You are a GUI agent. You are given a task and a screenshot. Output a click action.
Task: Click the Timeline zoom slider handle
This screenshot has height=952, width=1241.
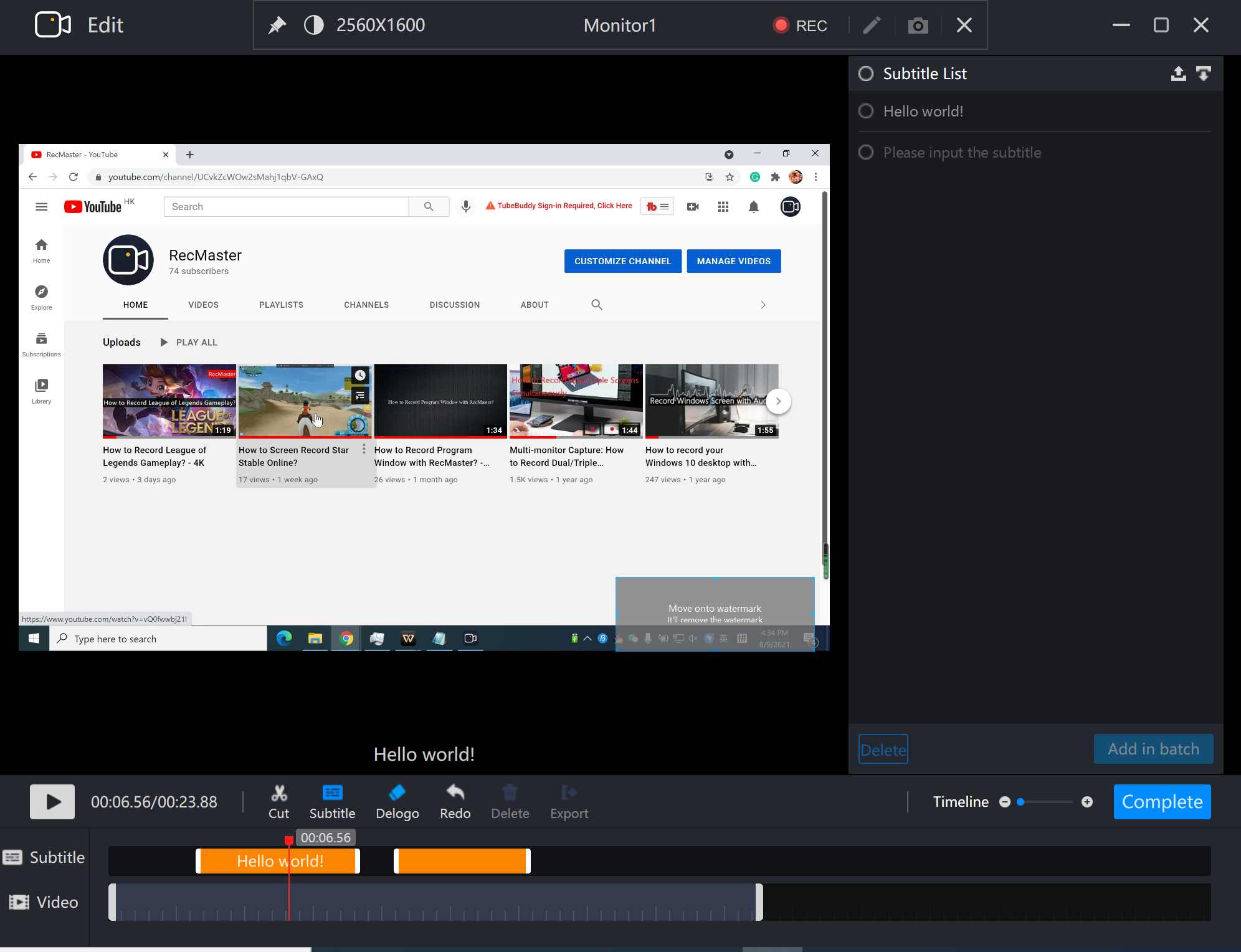point(1020,802)
